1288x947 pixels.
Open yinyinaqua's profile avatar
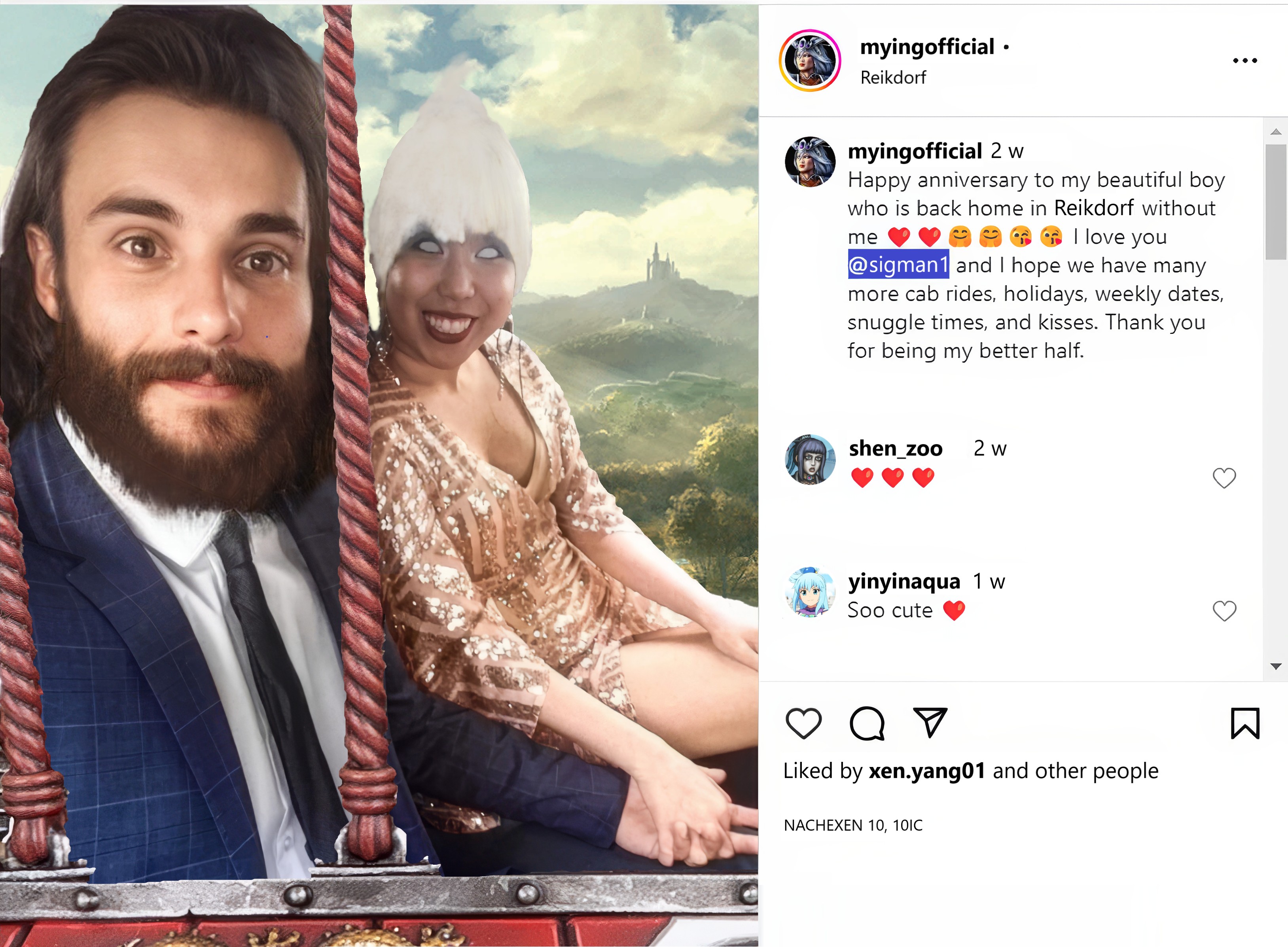(x=809, y=592)
